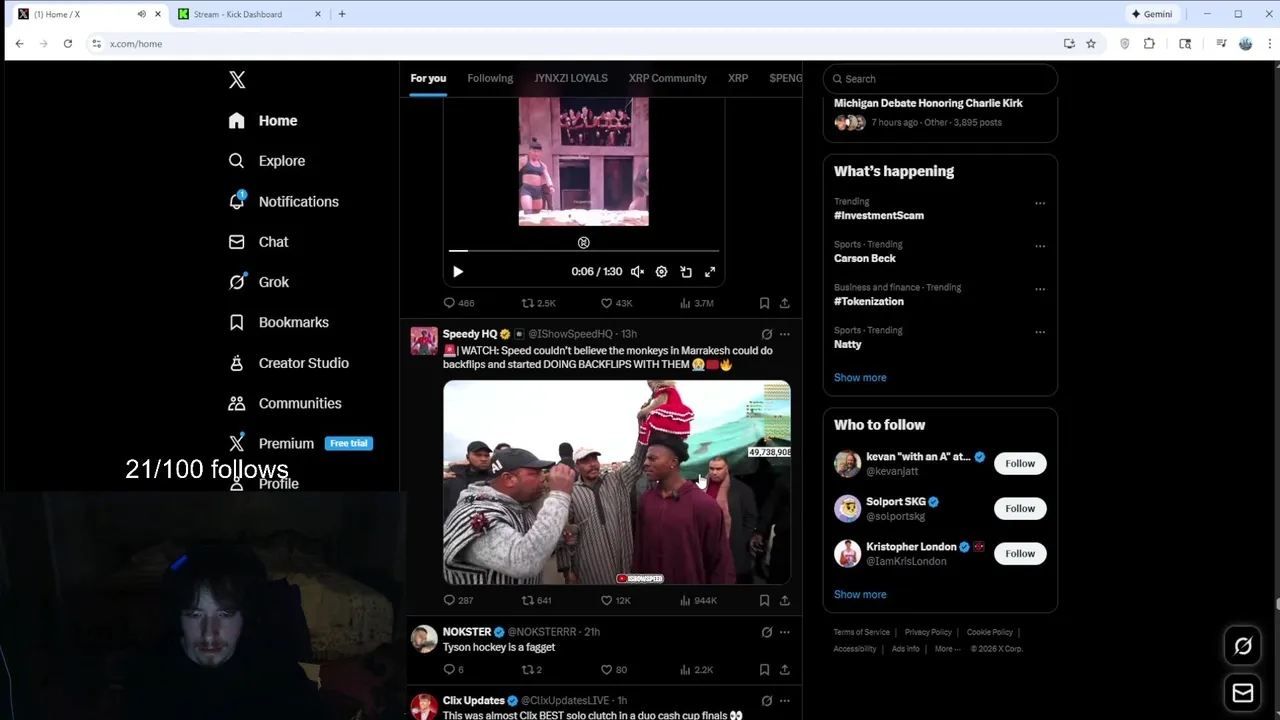View analytics showing 3.7M views
The image size is (1280, 720).
click(696, 303)
